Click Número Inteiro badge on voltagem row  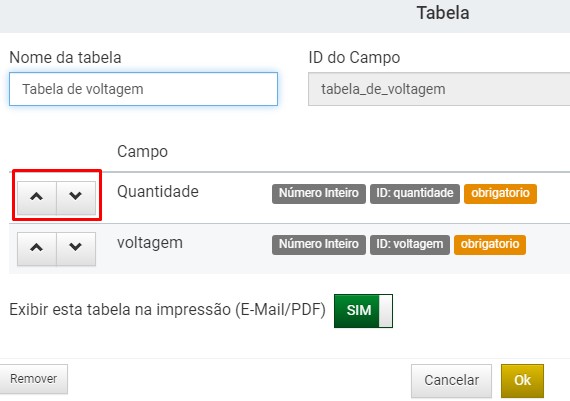point(319,244)
